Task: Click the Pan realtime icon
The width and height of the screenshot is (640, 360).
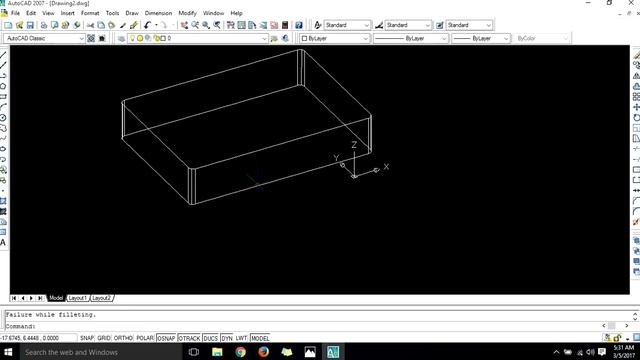Action: tap(184, 25)
